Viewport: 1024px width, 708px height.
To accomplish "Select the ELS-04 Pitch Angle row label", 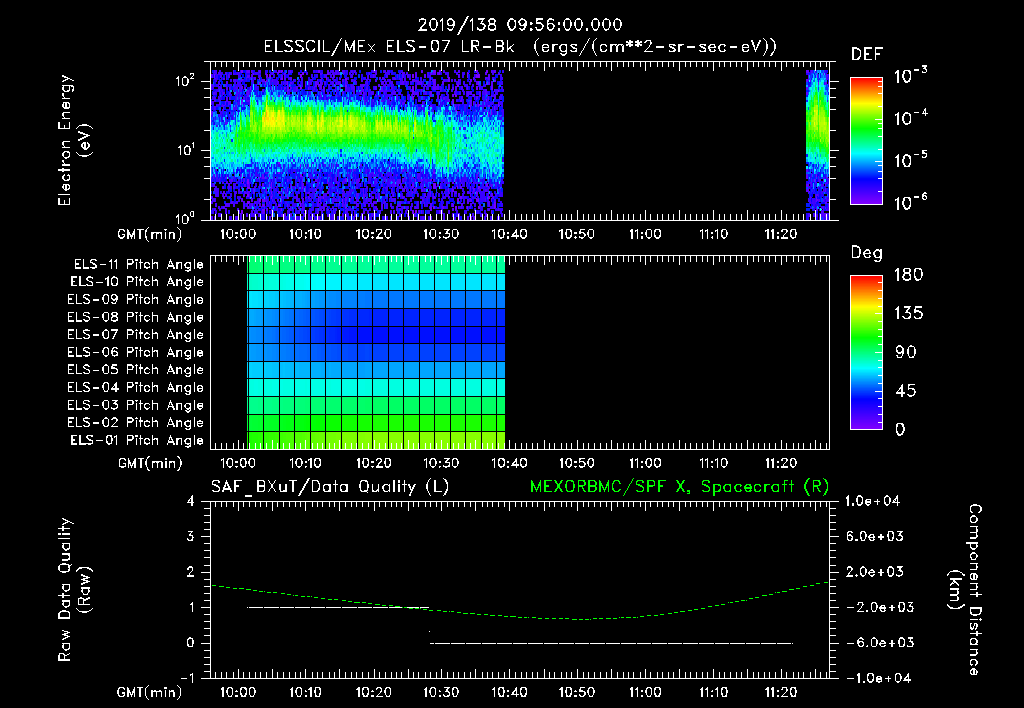I will point(136,387).
